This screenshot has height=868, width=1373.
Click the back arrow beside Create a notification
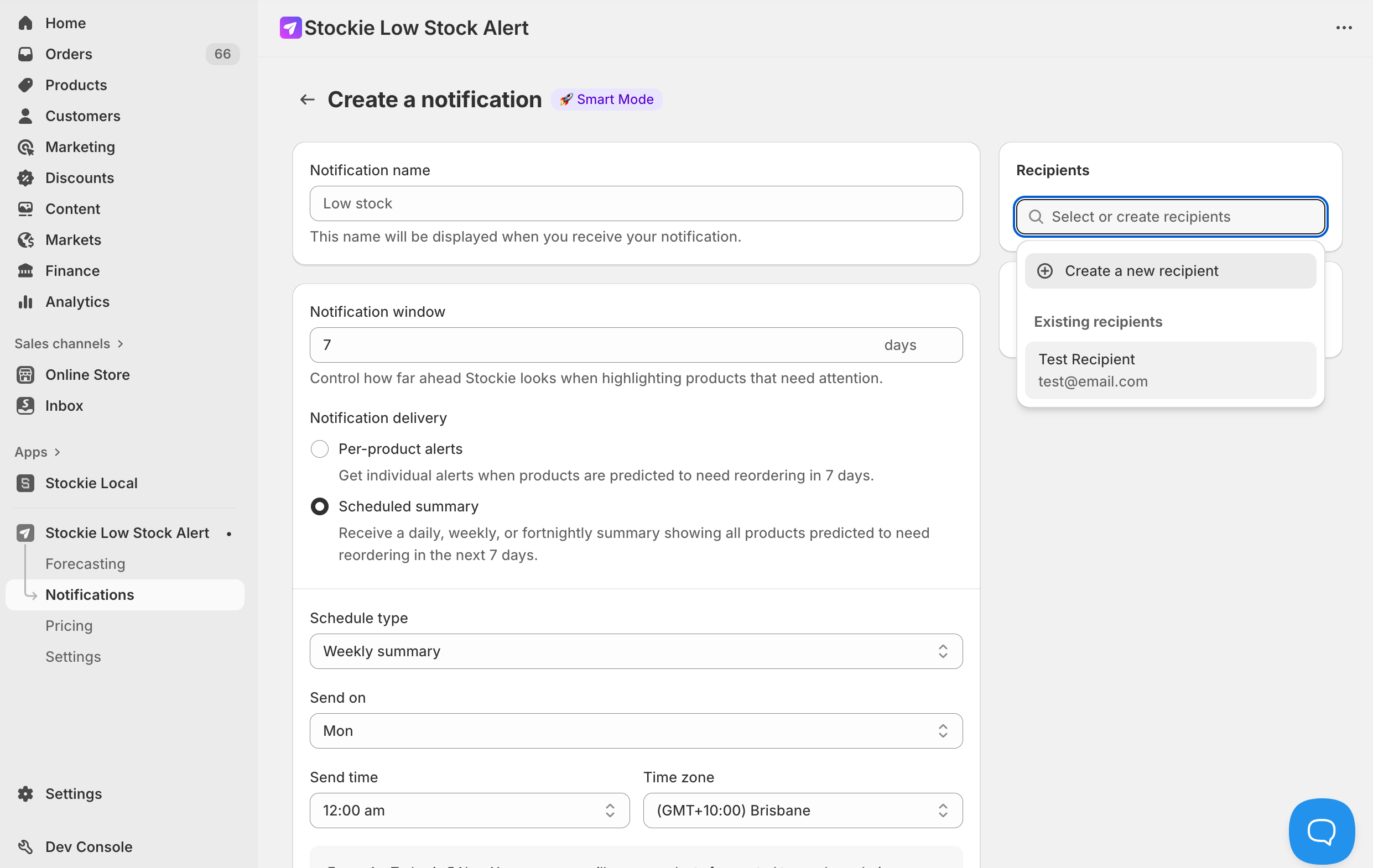308,100
